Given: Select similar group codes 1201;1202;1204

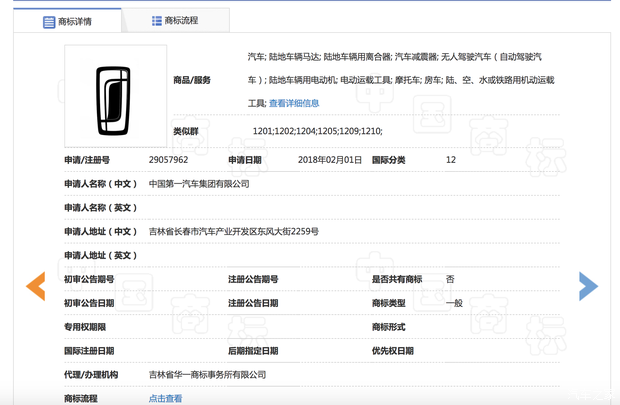Looking at the screenshot, I should tap(284, 131).
